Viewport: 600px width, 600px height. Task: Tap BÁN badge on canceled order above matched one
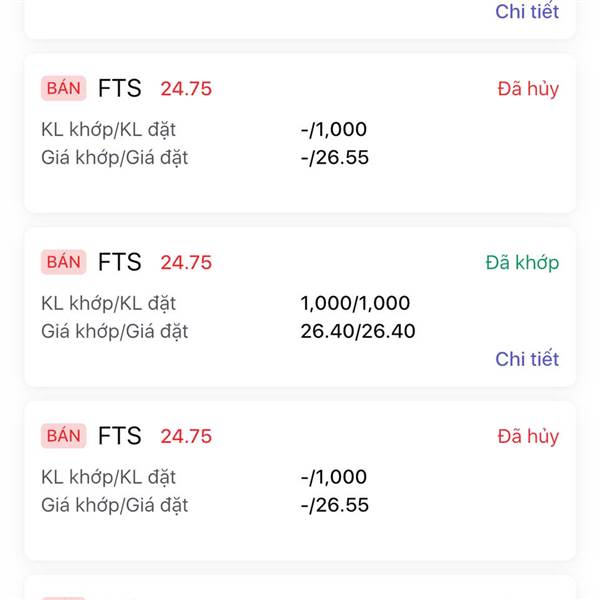click(x=64, y=89)
